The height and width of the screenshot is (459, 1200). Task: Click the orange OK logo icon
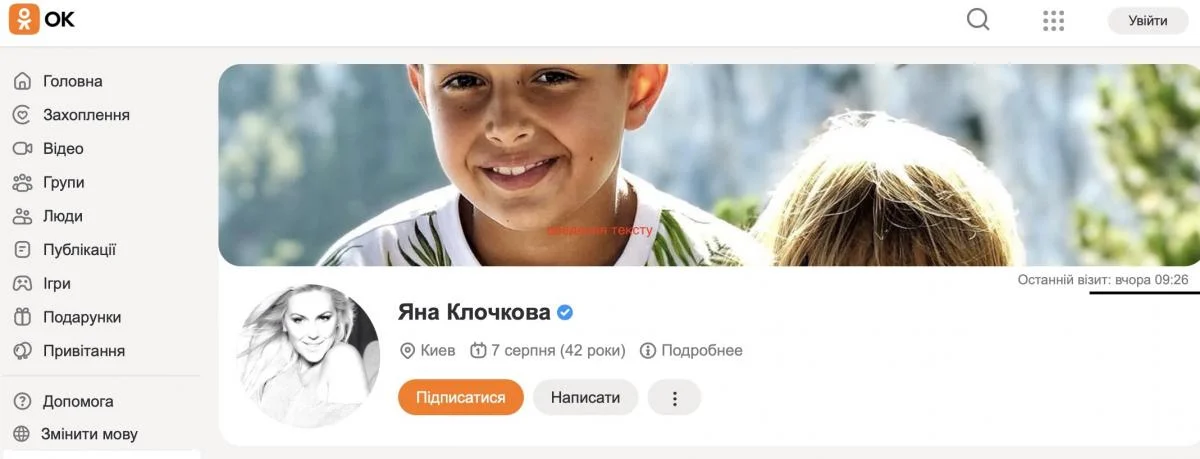point(24,20)
